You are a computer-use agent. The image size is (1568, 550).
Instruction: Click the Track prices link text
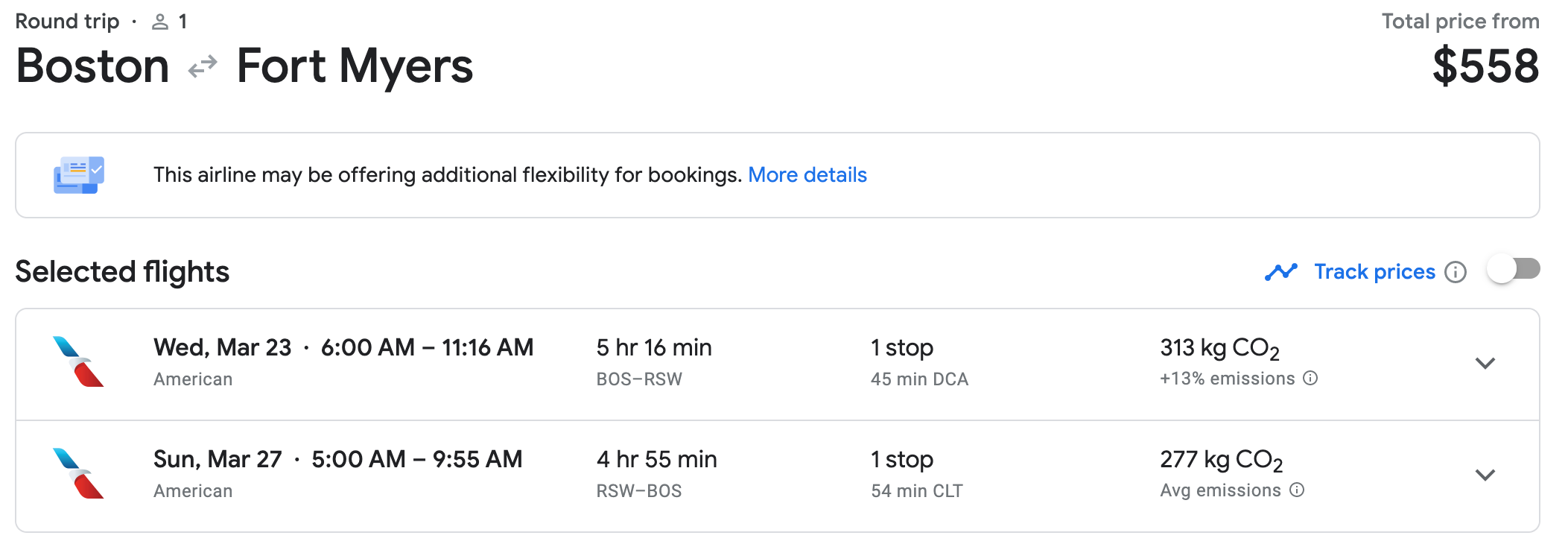pyautogui.click(x=1374, y=272)
